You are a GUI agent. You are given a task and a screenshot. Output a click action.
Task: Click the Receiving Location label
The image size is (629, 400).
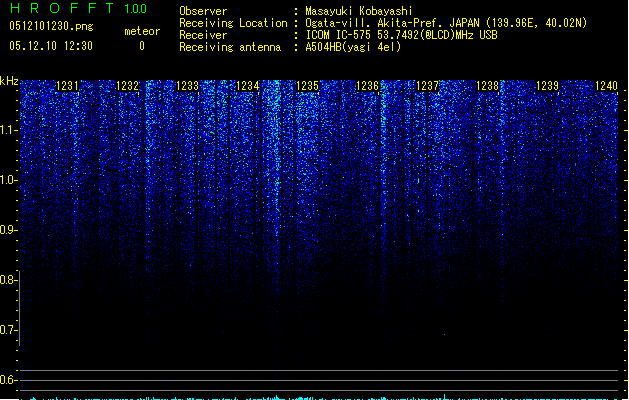pyautogui.click(x=233, y=23)
